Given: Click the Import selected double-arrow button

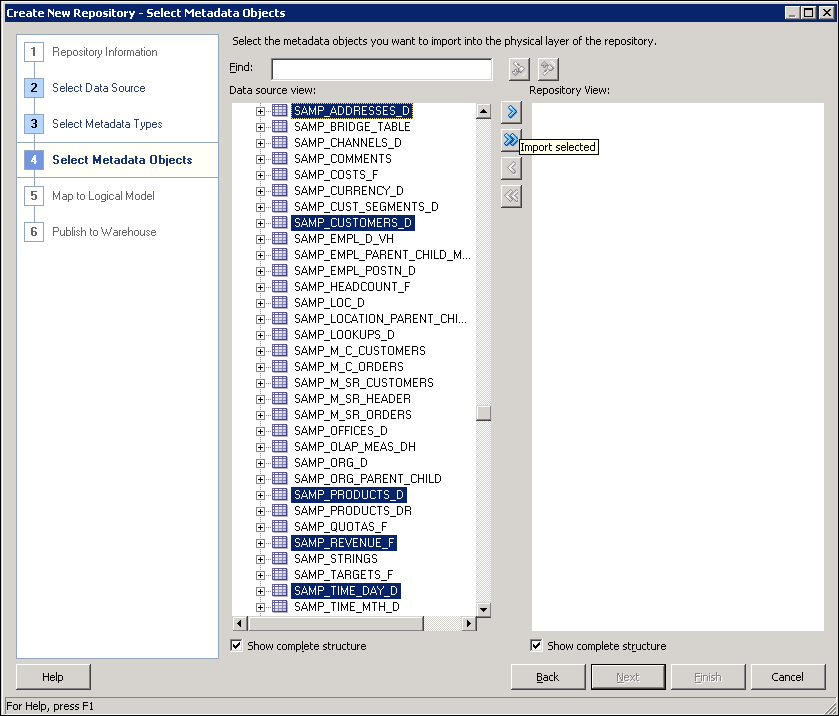Looking at the screenshot, I should tap(511, 140).
